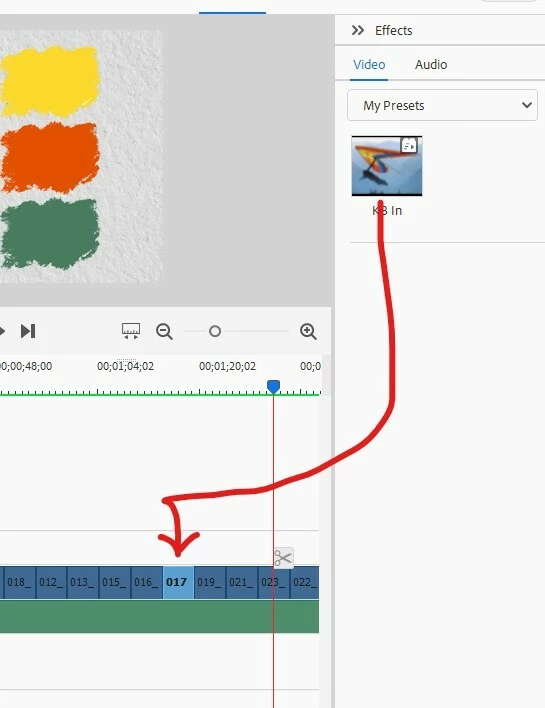Select the KB In preset thumbnail

coord(387,166)
